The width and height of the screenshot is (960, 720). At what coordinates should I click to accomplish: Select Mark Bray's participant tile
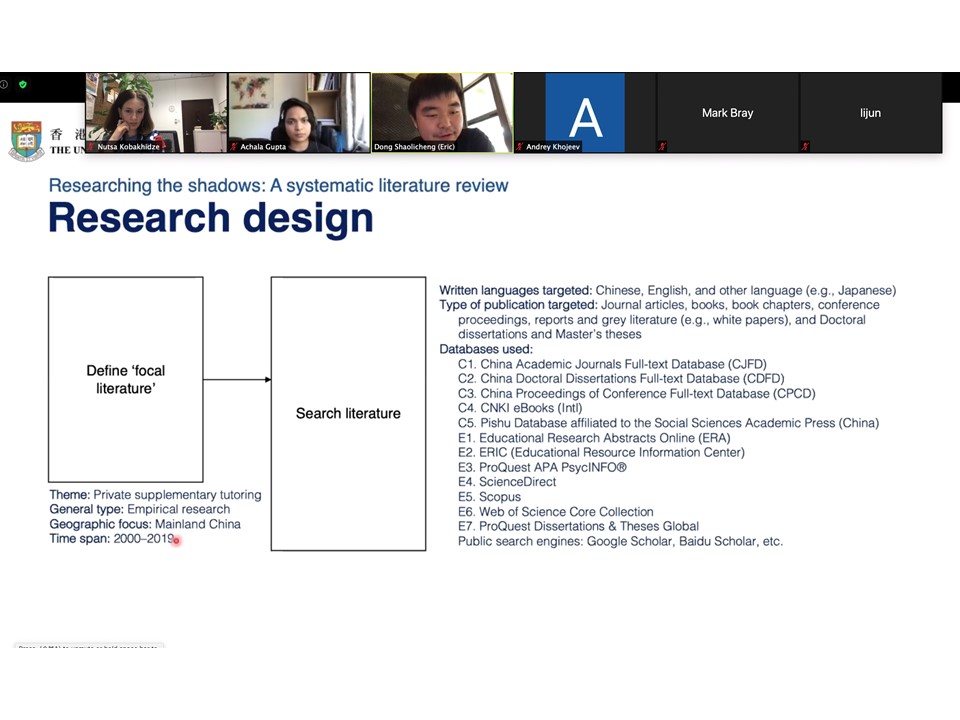[727, 113]
